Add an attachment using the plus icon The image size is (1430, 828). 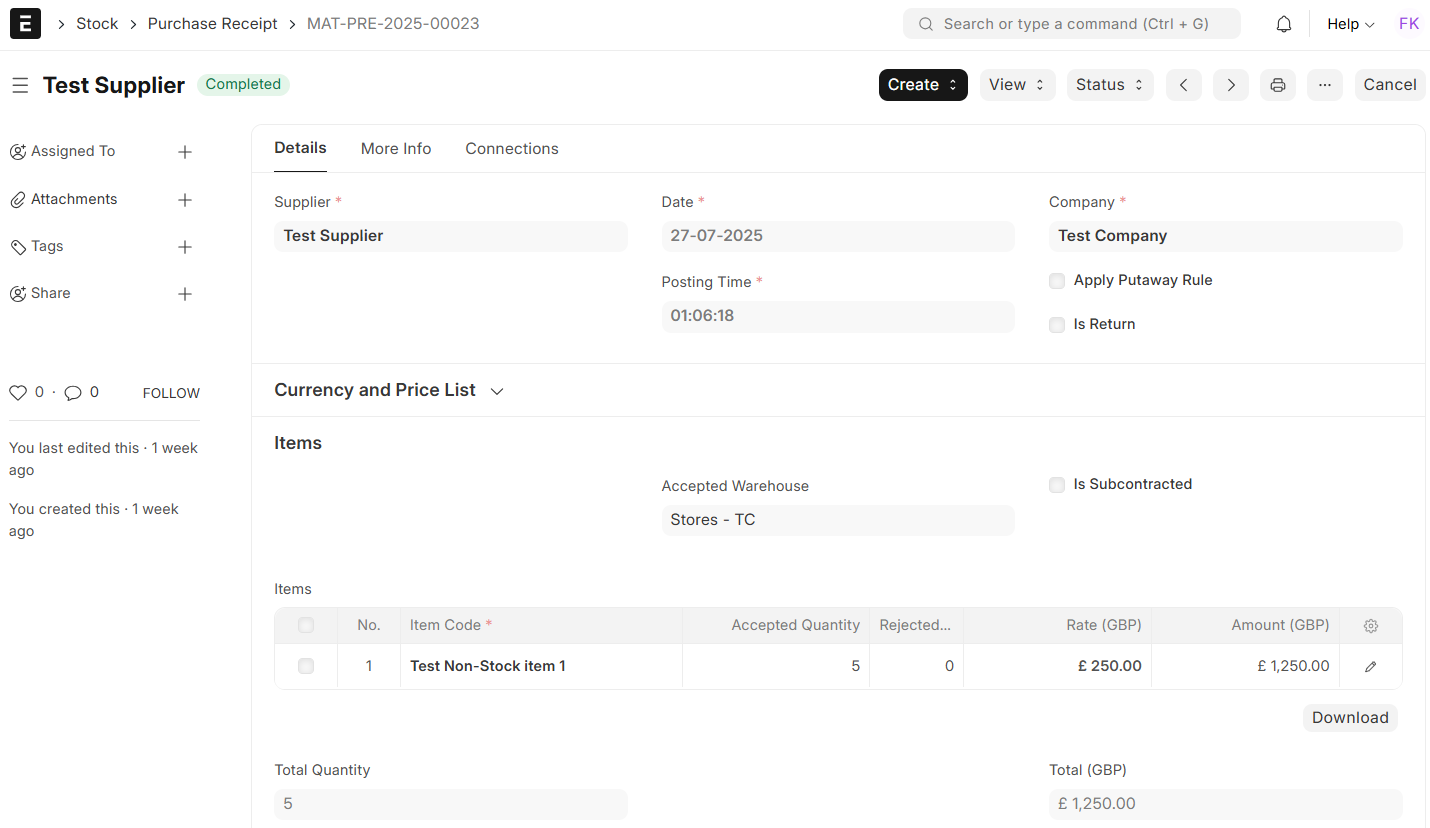184,200
